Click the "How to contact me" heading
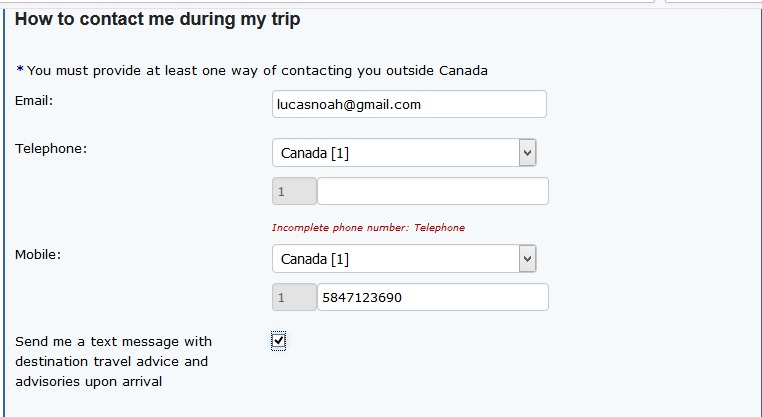762x417 pixels. [158, 19]
